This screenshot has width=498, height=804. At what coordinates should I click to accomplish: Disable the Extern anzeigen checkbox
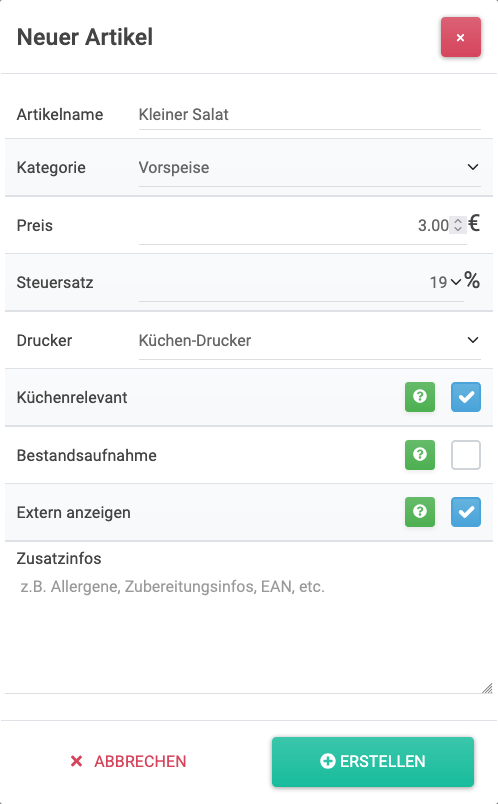(466, 512)
